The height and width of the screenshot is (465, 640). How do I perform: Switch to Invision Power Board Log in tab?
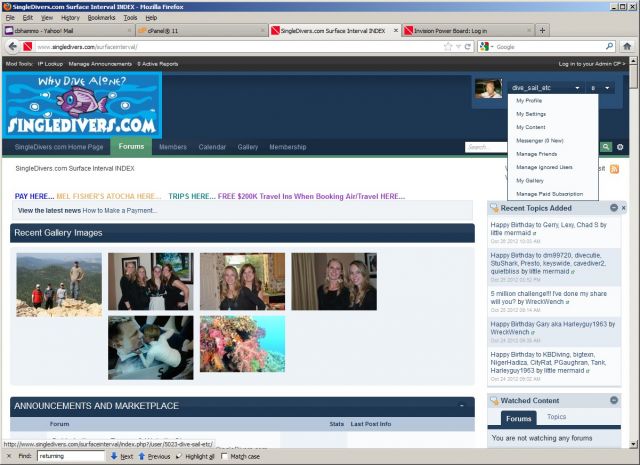(468, 31)
